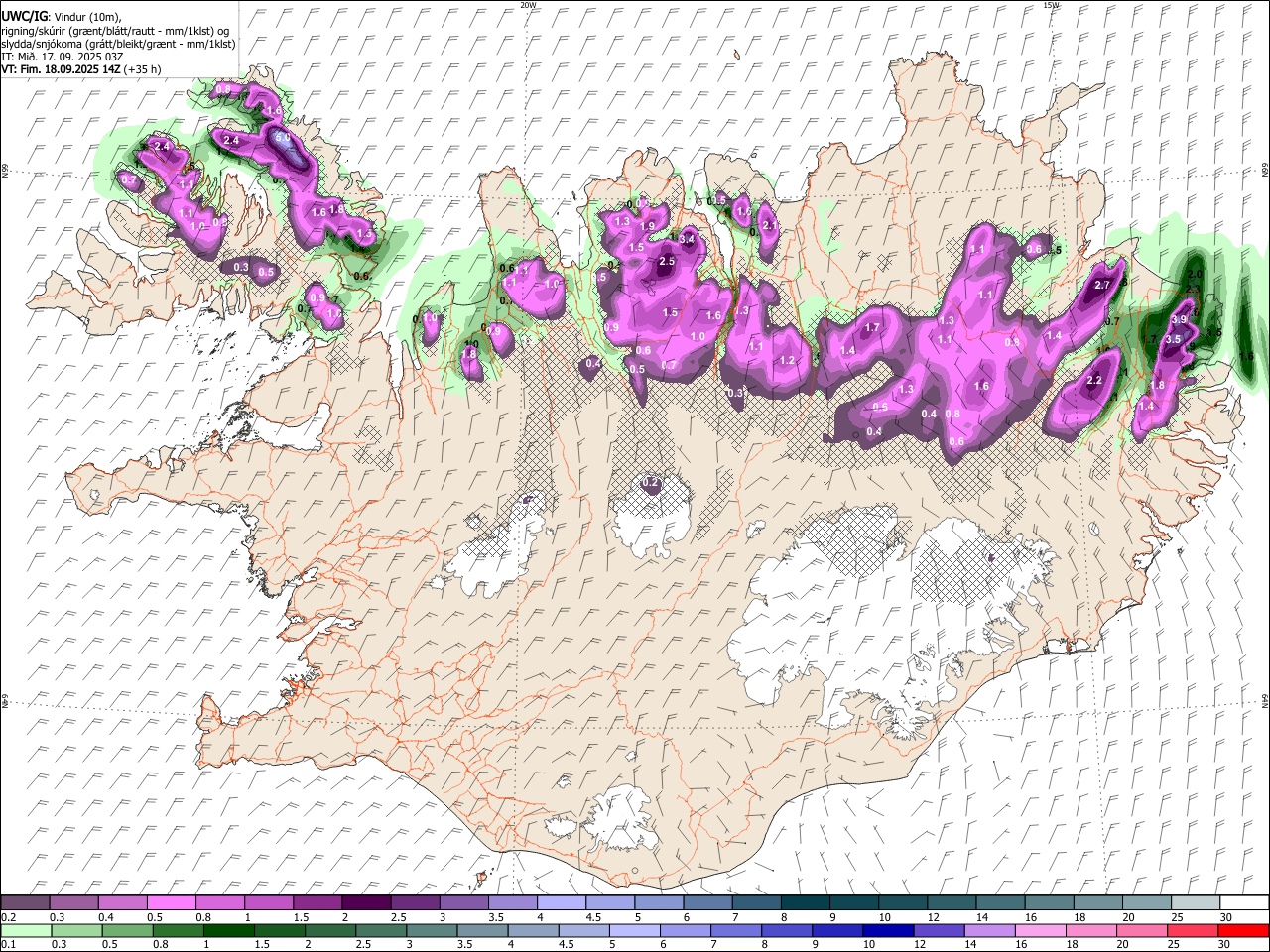Click the 25 pale grey swatch in the upper legend row
1270x952 pixels.
[1196, 903]
